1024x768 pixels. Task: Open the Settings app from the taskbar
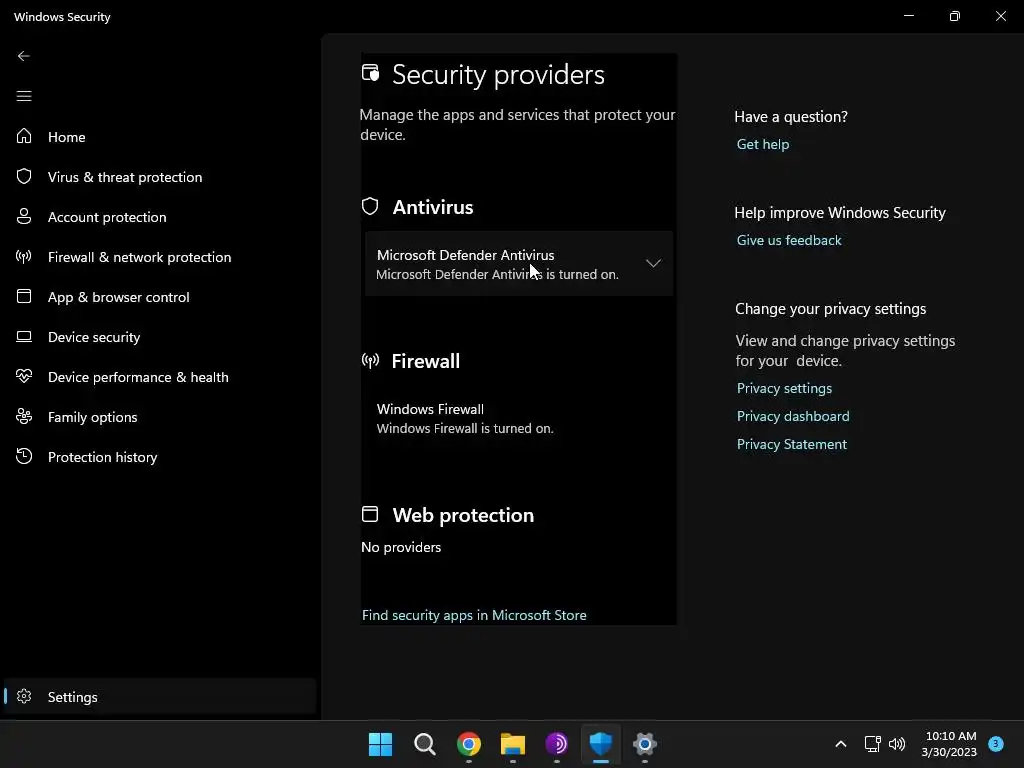[x=645, y=744]
